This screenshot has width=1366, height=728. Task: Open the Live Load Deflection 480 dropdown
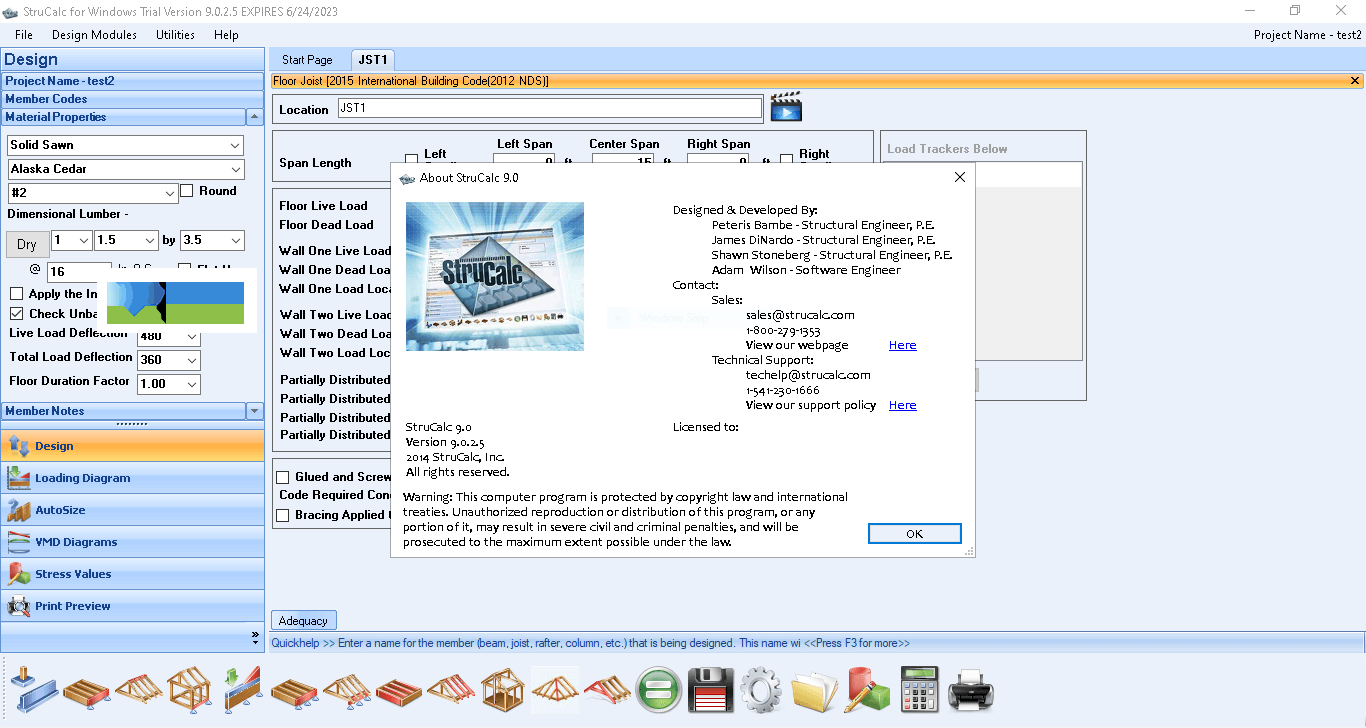[x=192, y=337]
